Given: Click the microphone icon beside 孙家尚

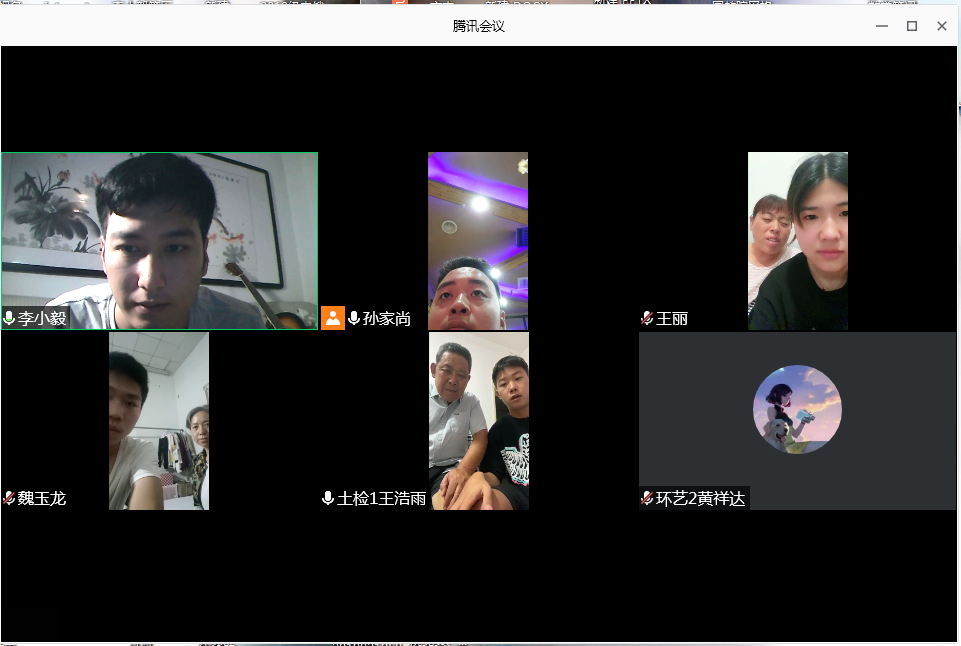Looking at the screenshot, I should [x=354, y=319].
